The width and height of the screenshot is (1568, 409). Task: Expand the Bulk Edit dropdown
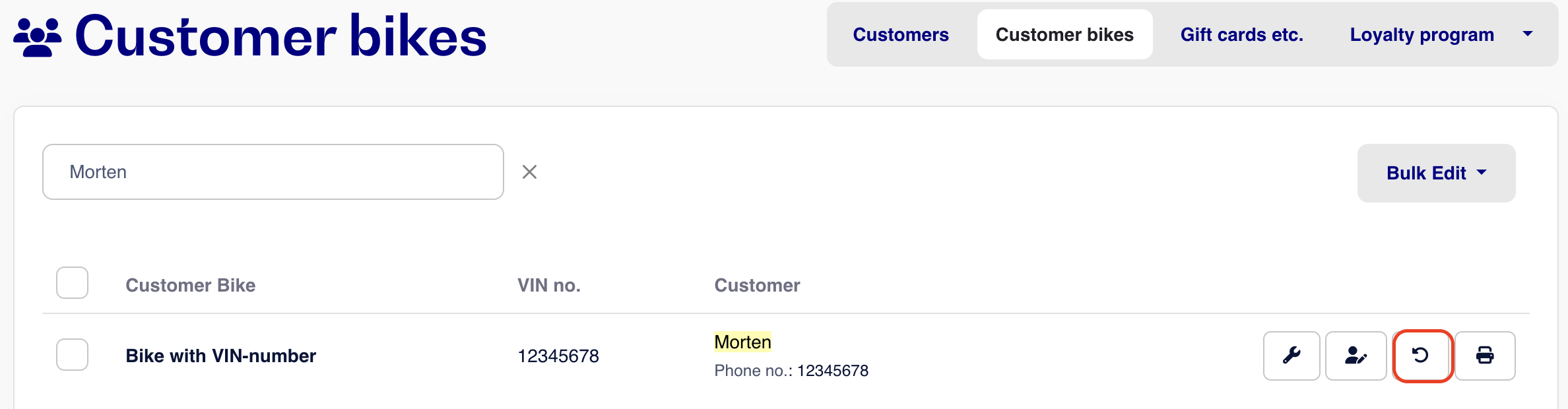tap(1436, 173)
